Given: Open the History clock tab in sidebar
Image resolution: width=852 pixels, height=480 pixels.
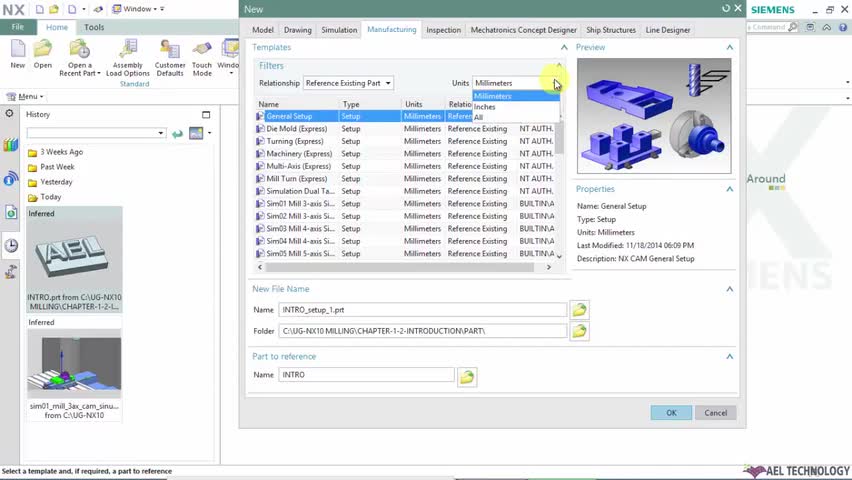Looking at the screenshot, I should pyautogui.click(x=11, y=246).
